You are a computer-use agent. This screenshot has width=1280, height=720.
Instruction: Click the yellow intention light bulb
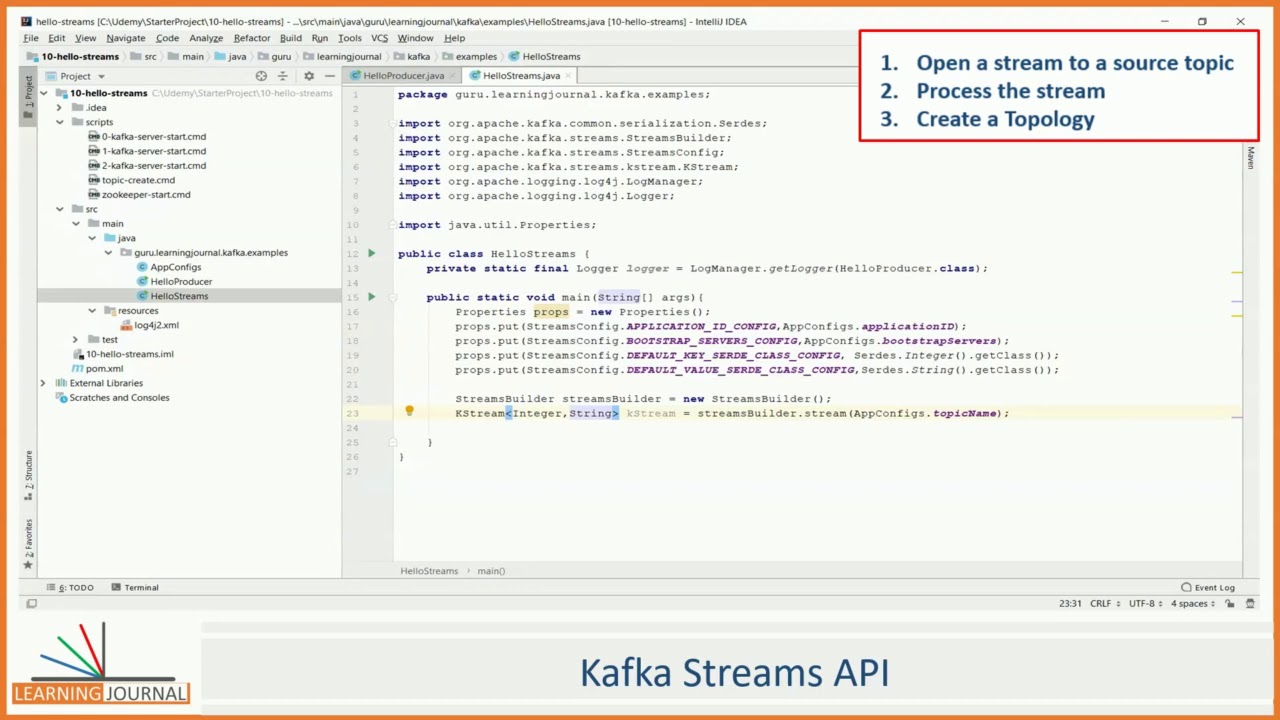pyautogui.click(x=409, y=411)
